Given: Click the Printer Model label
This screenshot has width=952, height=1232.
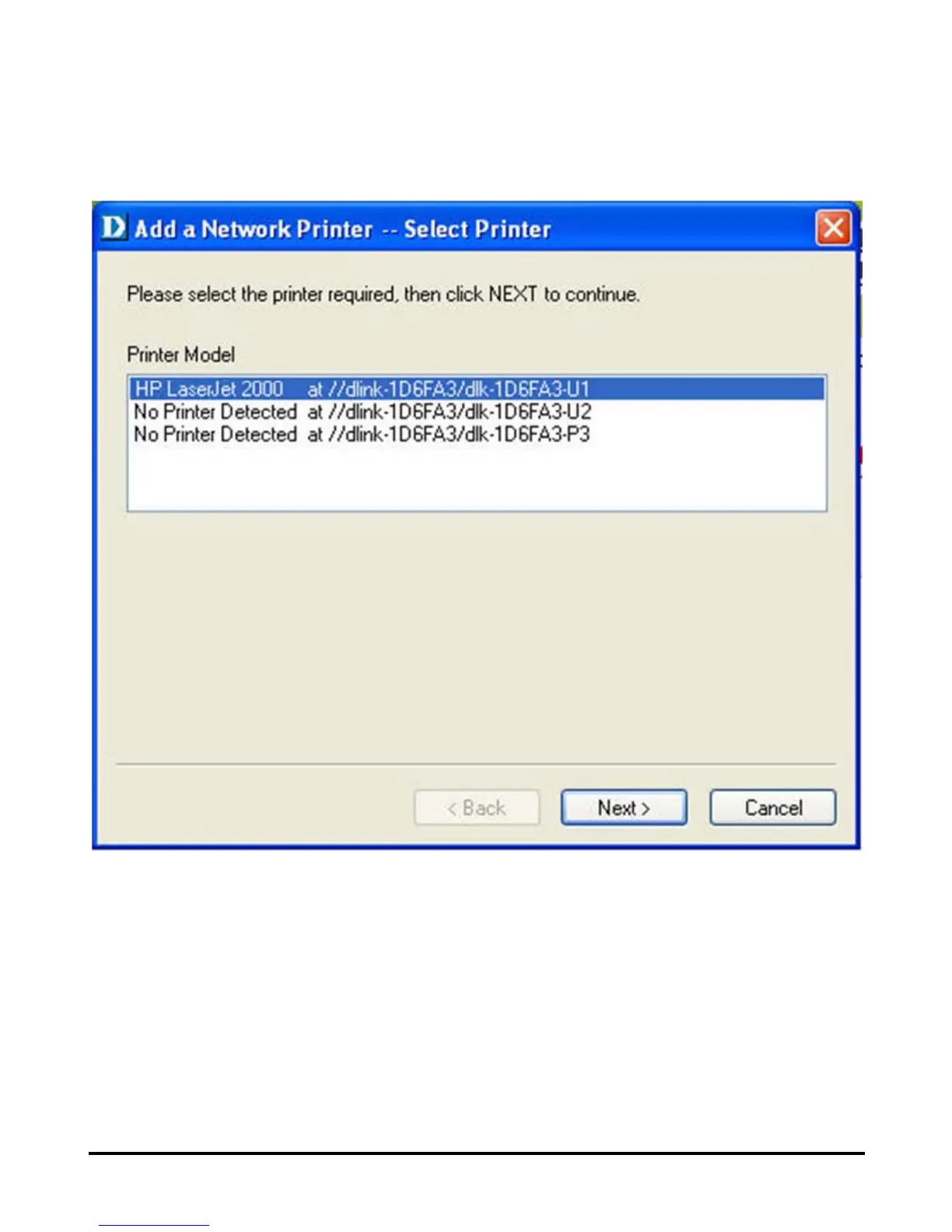Looking at the screenshot, I should tap(180, 355).
